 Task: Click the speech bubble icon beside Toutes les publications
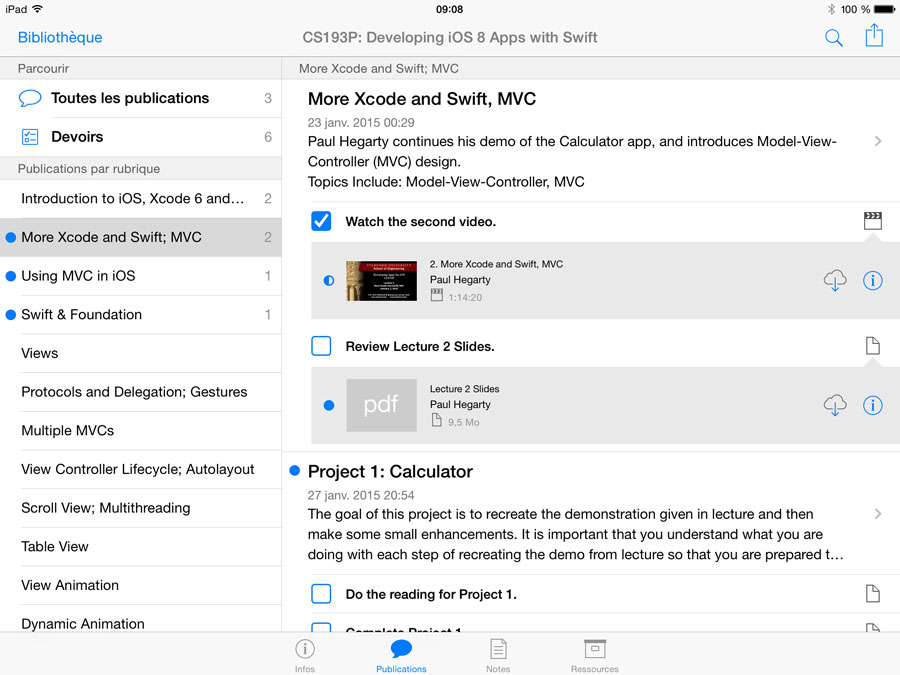pyautogui.click(x=30, y=98)
